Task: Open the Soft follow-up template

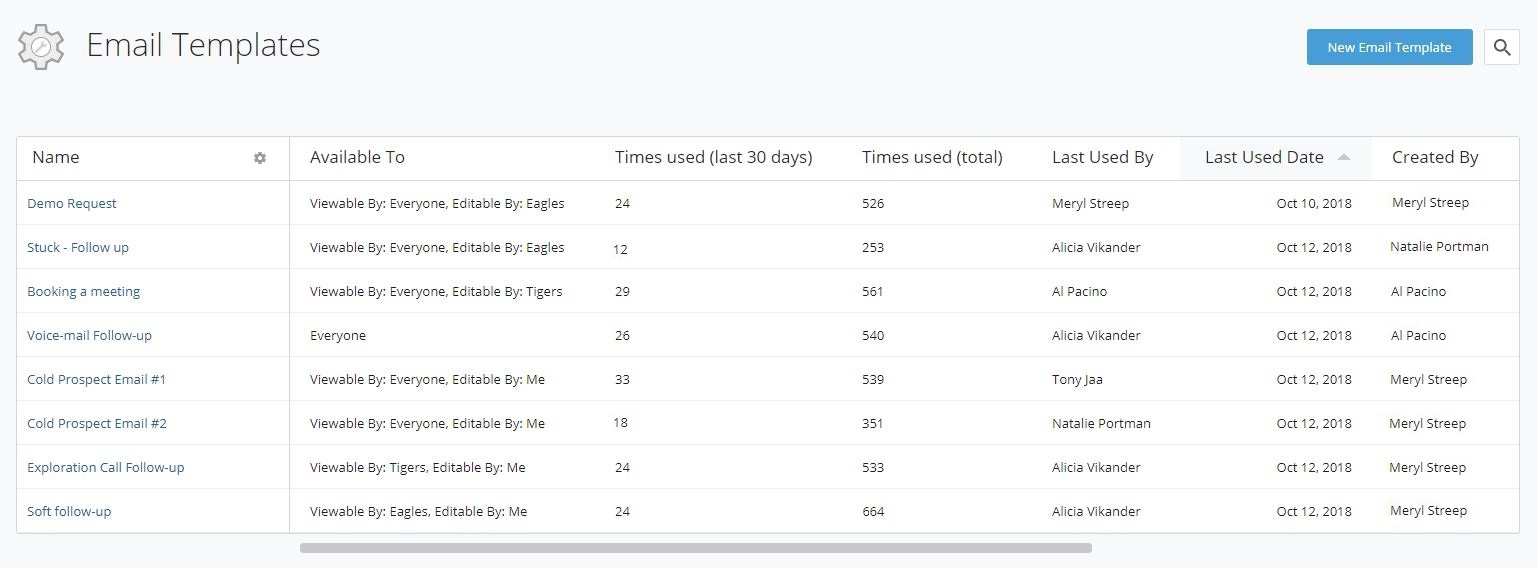Action: (69, 511)
